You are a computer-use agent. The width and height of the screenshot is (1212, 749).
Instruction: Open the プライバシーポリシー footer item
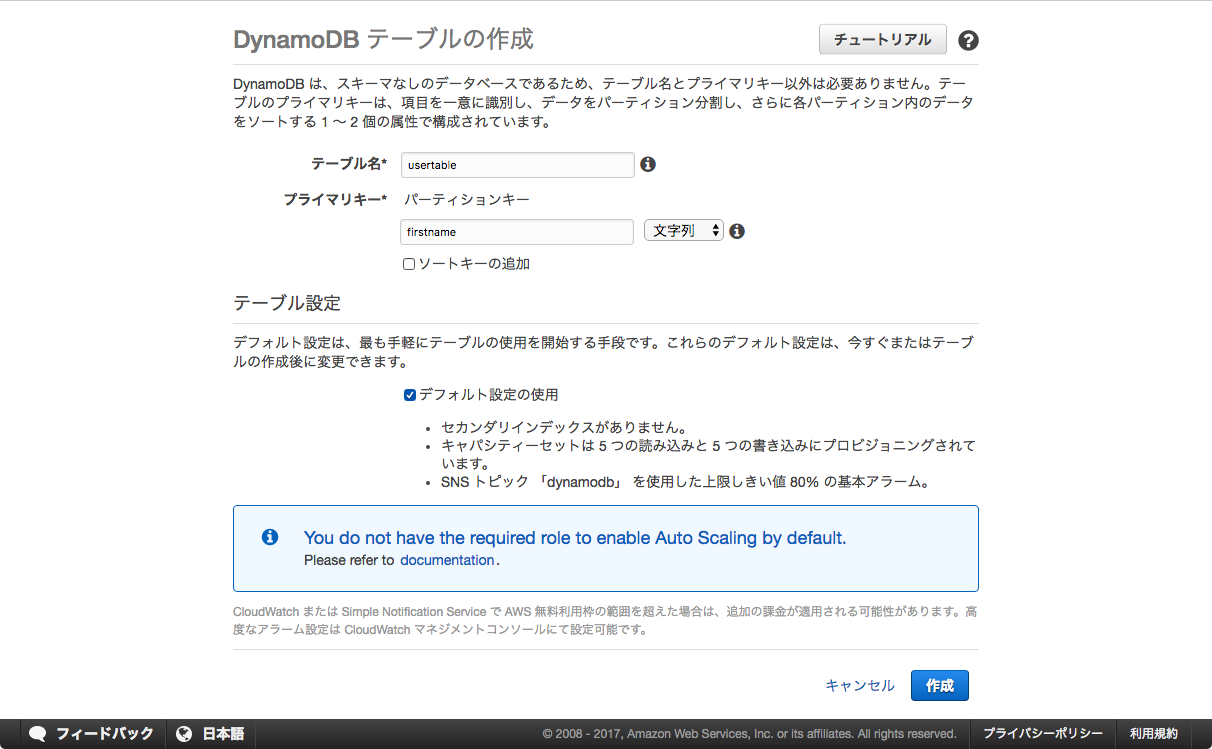tap(1043, 733)
